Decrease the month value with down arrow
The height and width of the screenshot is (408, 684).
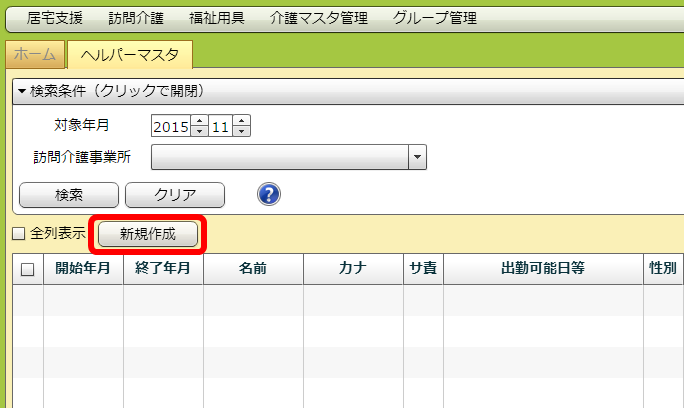point(241,131)
